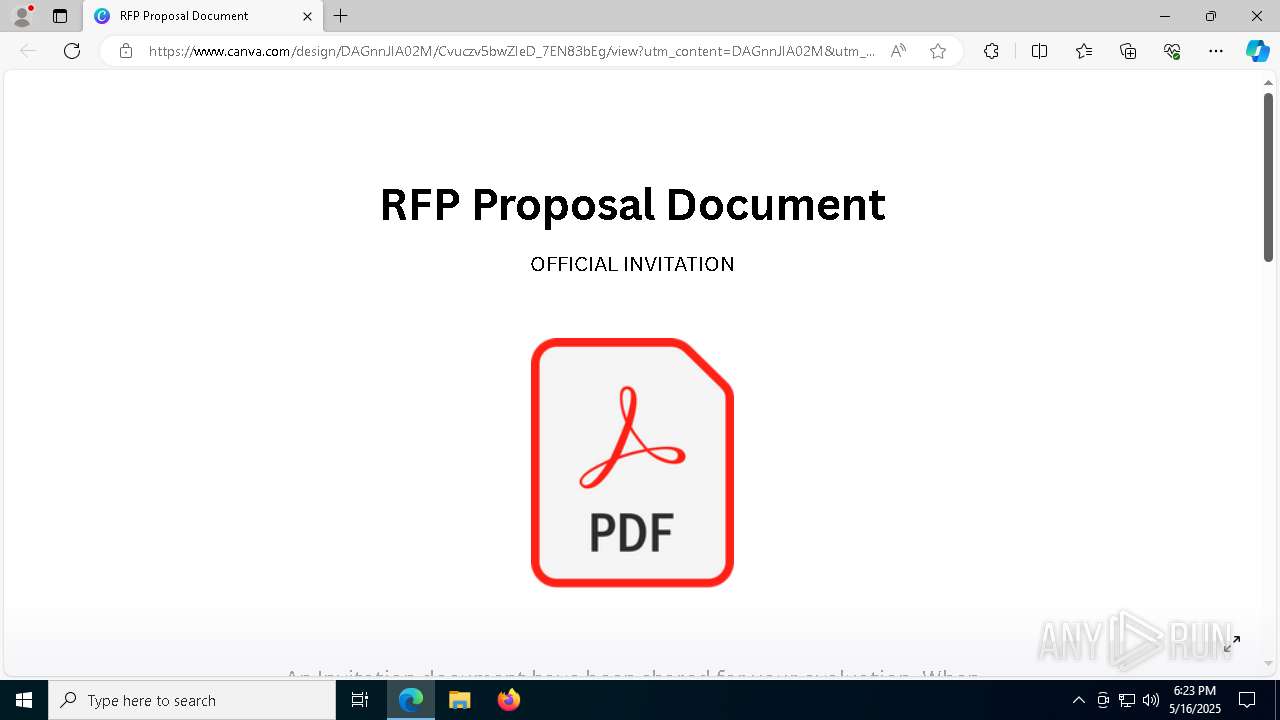Open the notification center icon

click(x=1247, y=700)
